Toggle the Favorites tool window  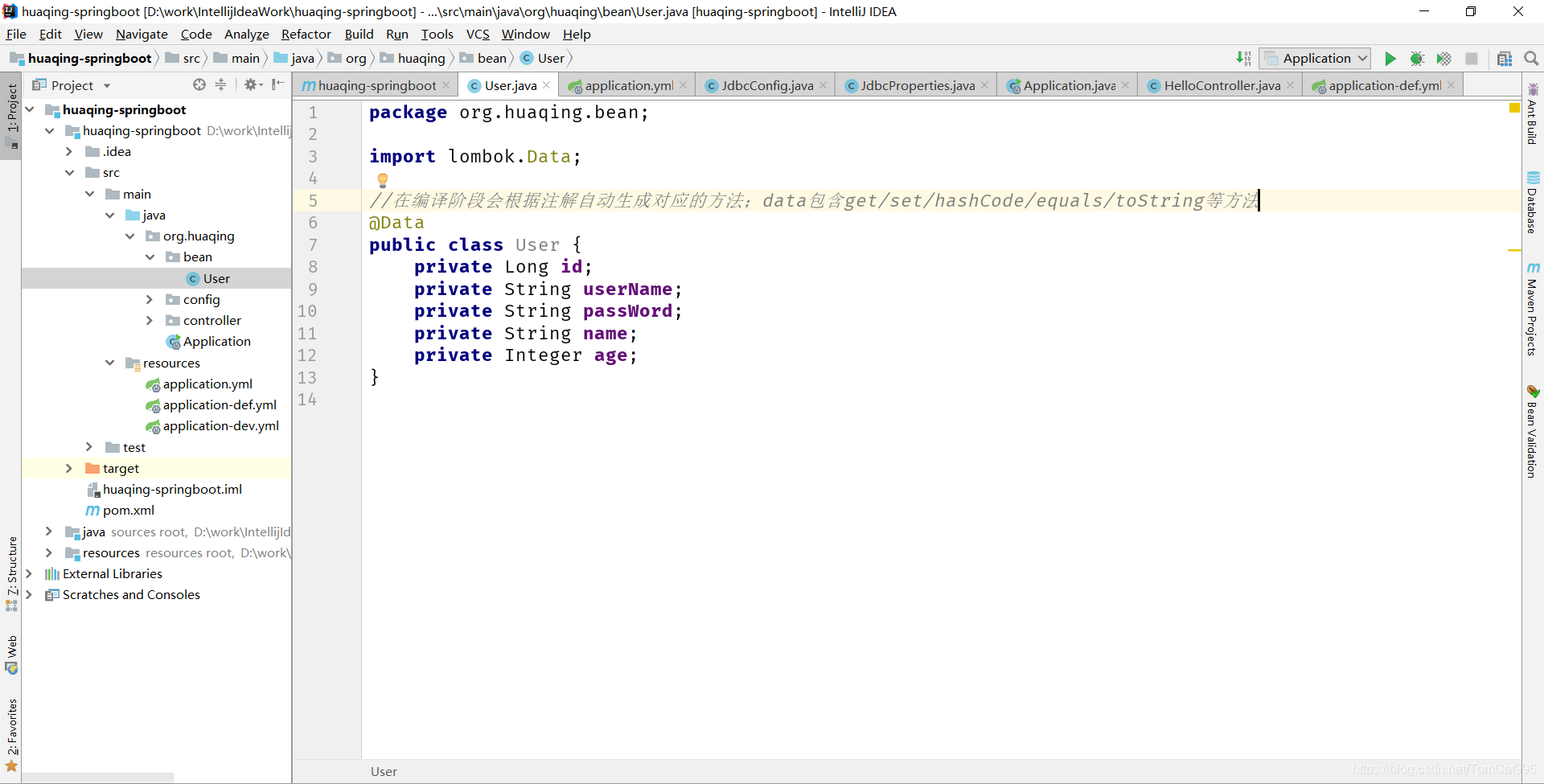pos(11,735)
